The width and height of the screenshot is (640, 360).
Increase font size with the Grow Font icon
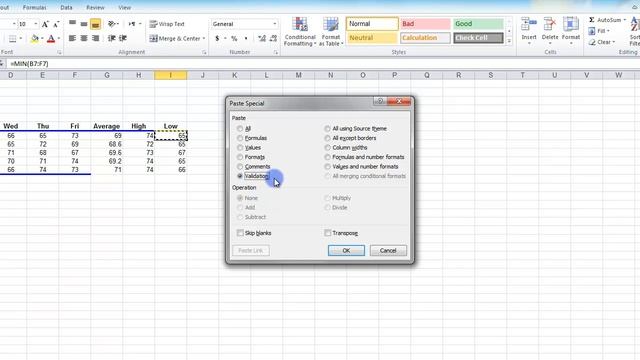45,24
